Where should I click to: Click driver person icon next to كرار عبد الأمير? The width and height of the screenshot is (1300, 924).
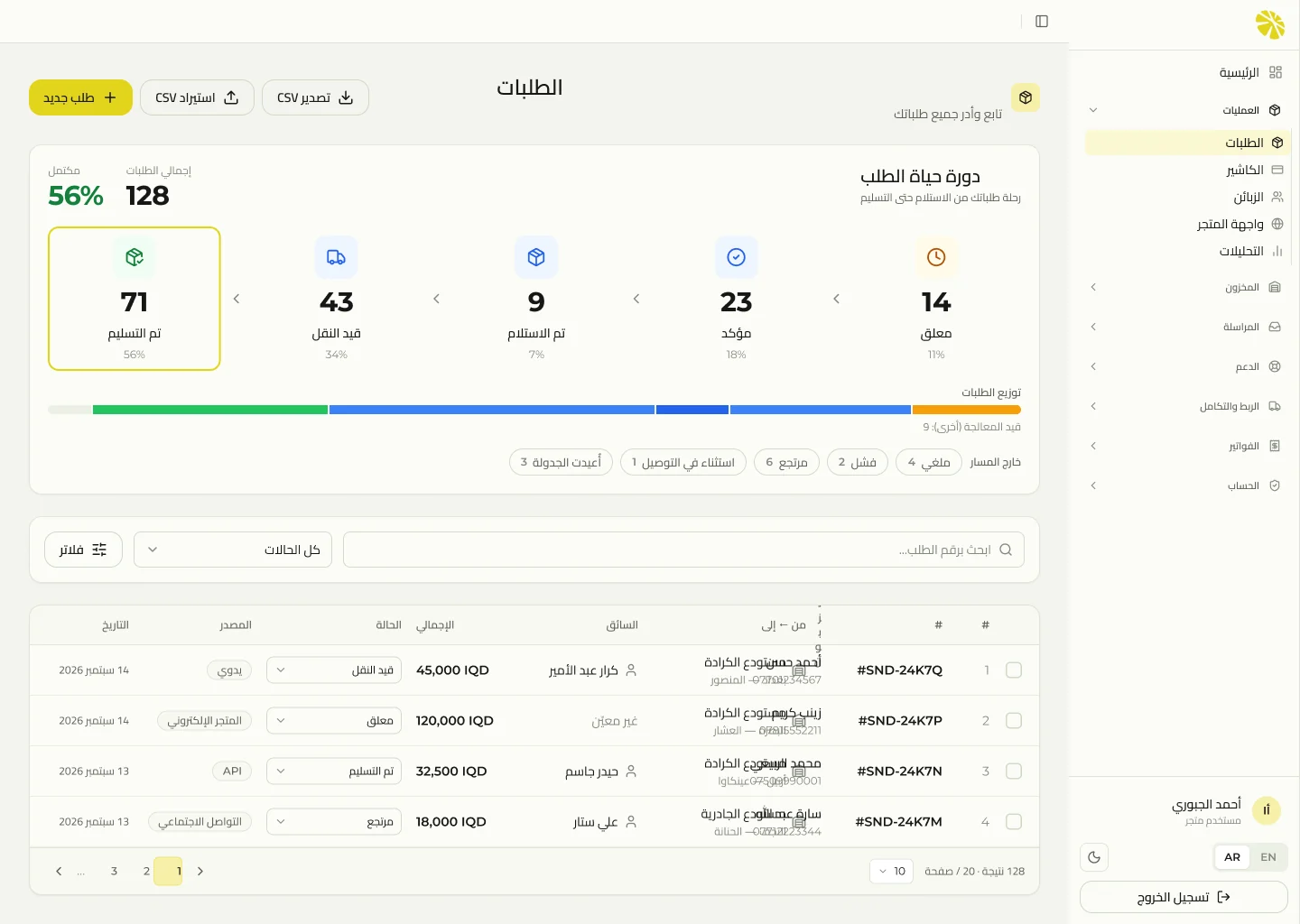[631, 670]
